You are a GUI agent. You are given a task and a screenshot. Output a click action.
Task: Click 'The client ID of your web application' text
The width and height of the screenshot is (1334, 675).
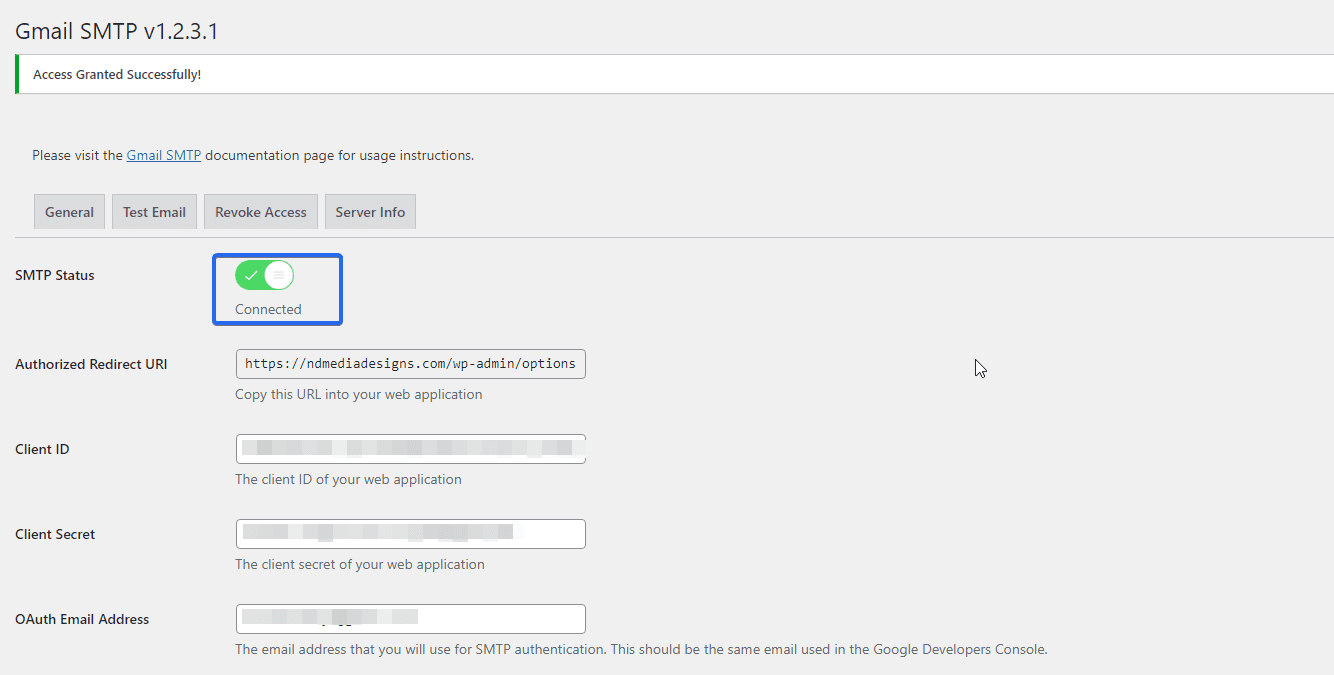pos(348,479)
